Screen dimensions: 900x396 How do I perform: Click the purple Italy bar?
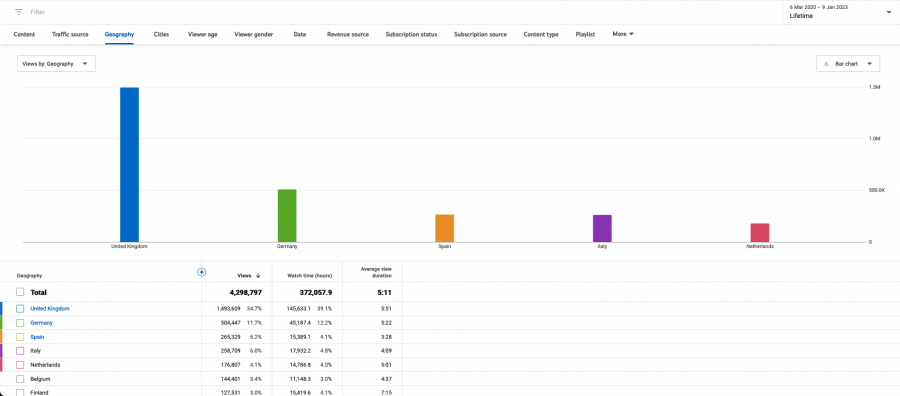[x=602, y=228]
